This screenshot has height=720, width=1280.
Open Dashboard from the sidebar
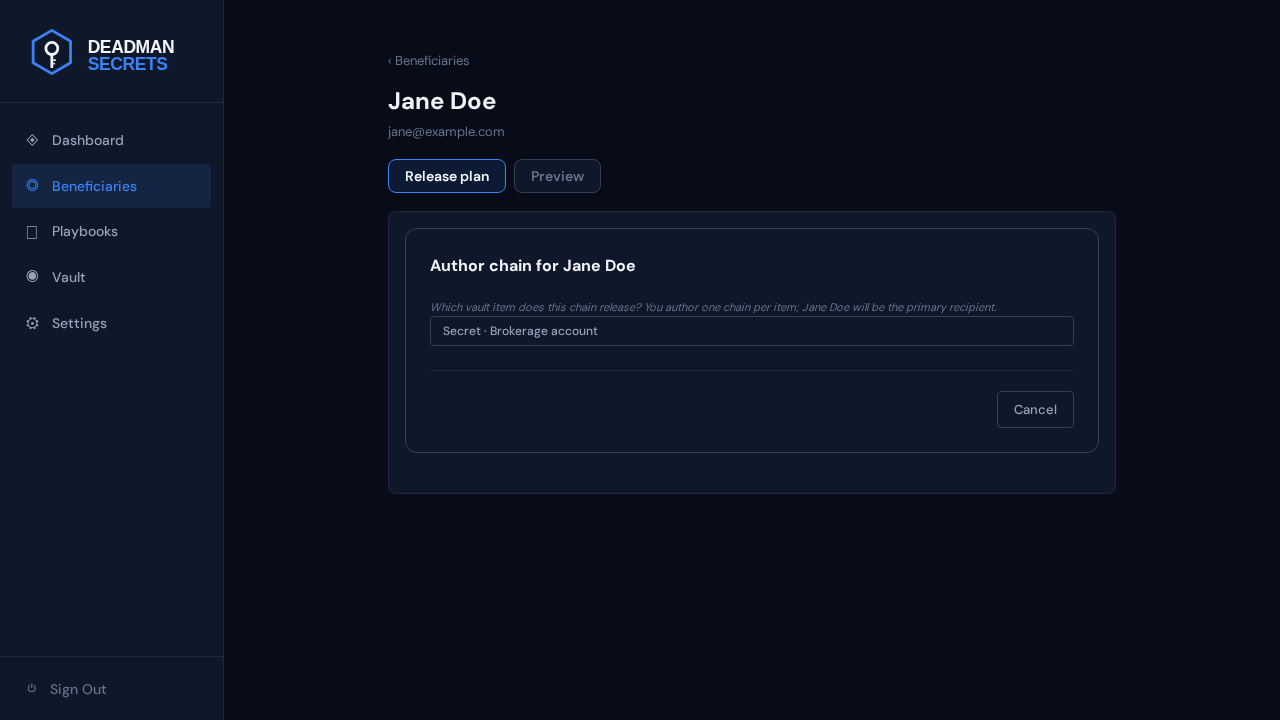(x=111, y=140)
